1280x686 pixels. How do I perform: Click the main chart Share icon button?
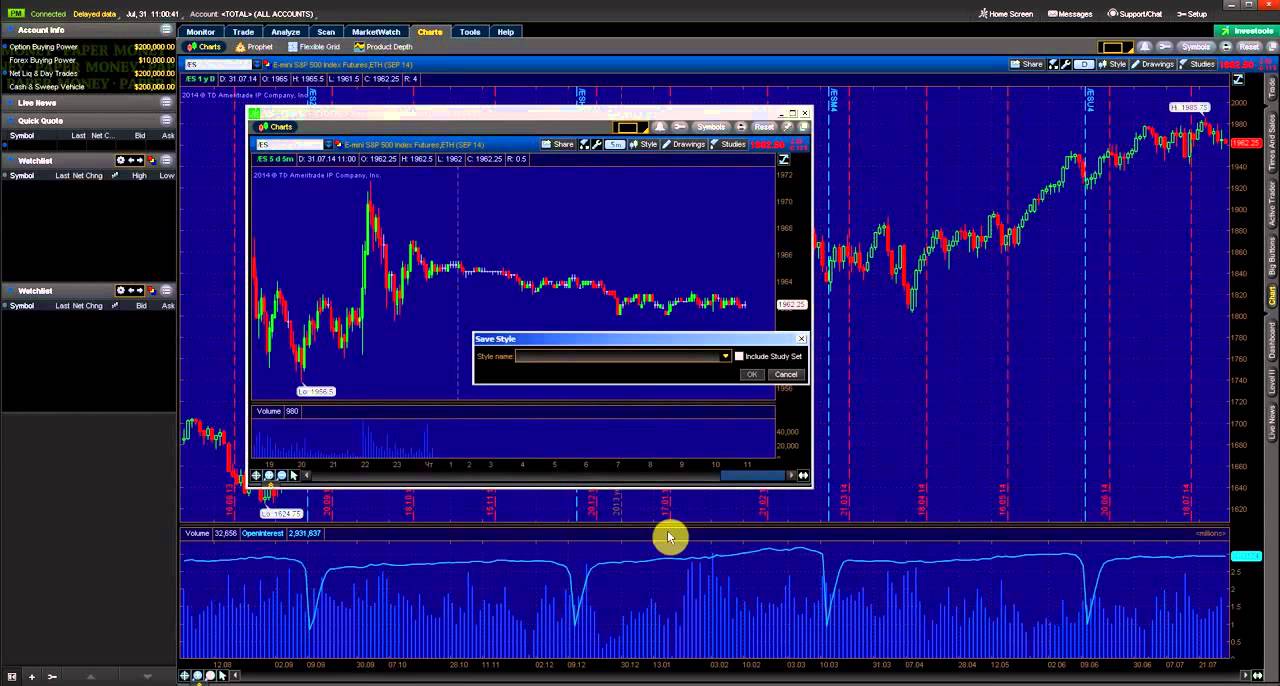(1027, 64)
